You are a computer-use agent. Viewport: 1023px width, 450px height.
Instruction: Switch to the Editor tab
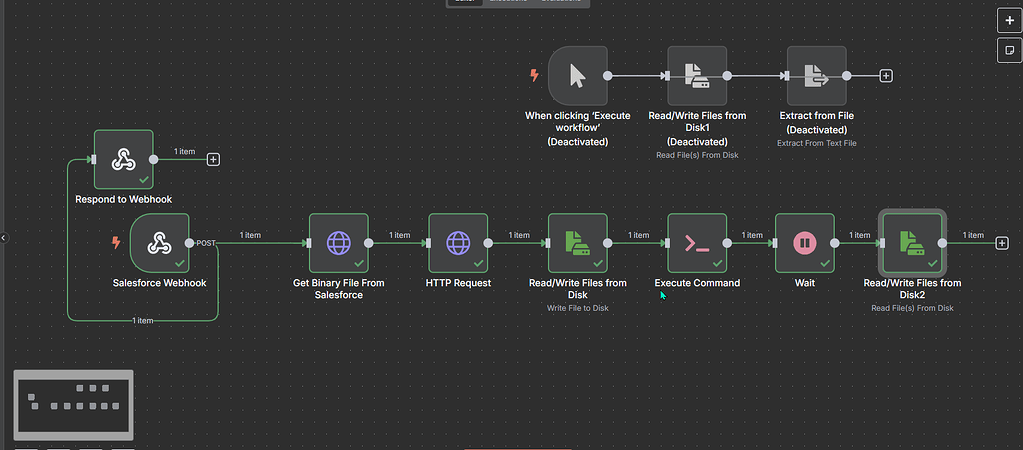[x=464, y=2]
